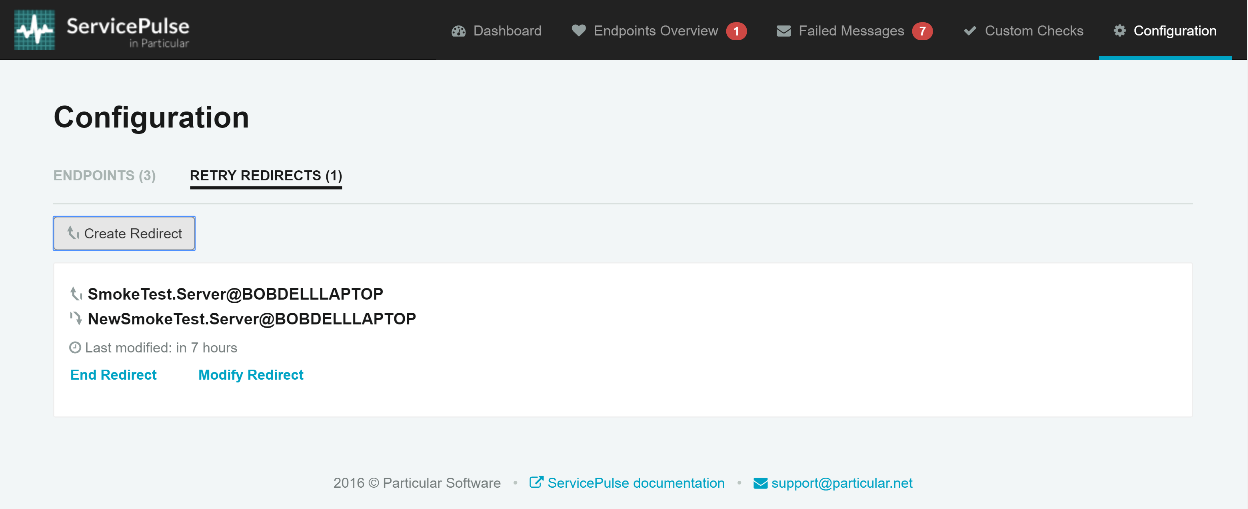This screenshot has width=1248, height=509.
Task: Click the Dashboard gauge icon
Action: 459,31
